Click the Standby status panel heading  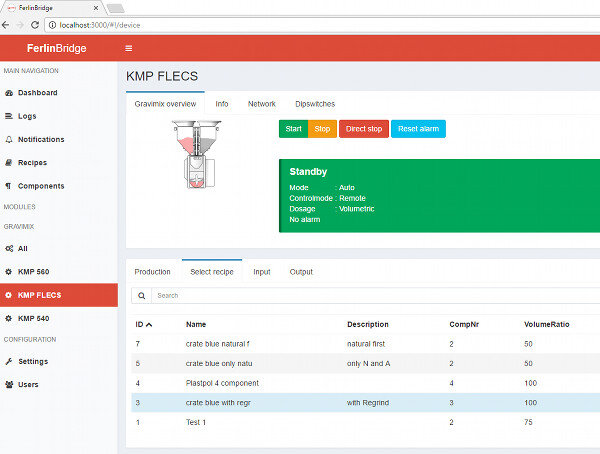(x=308, y=172)
